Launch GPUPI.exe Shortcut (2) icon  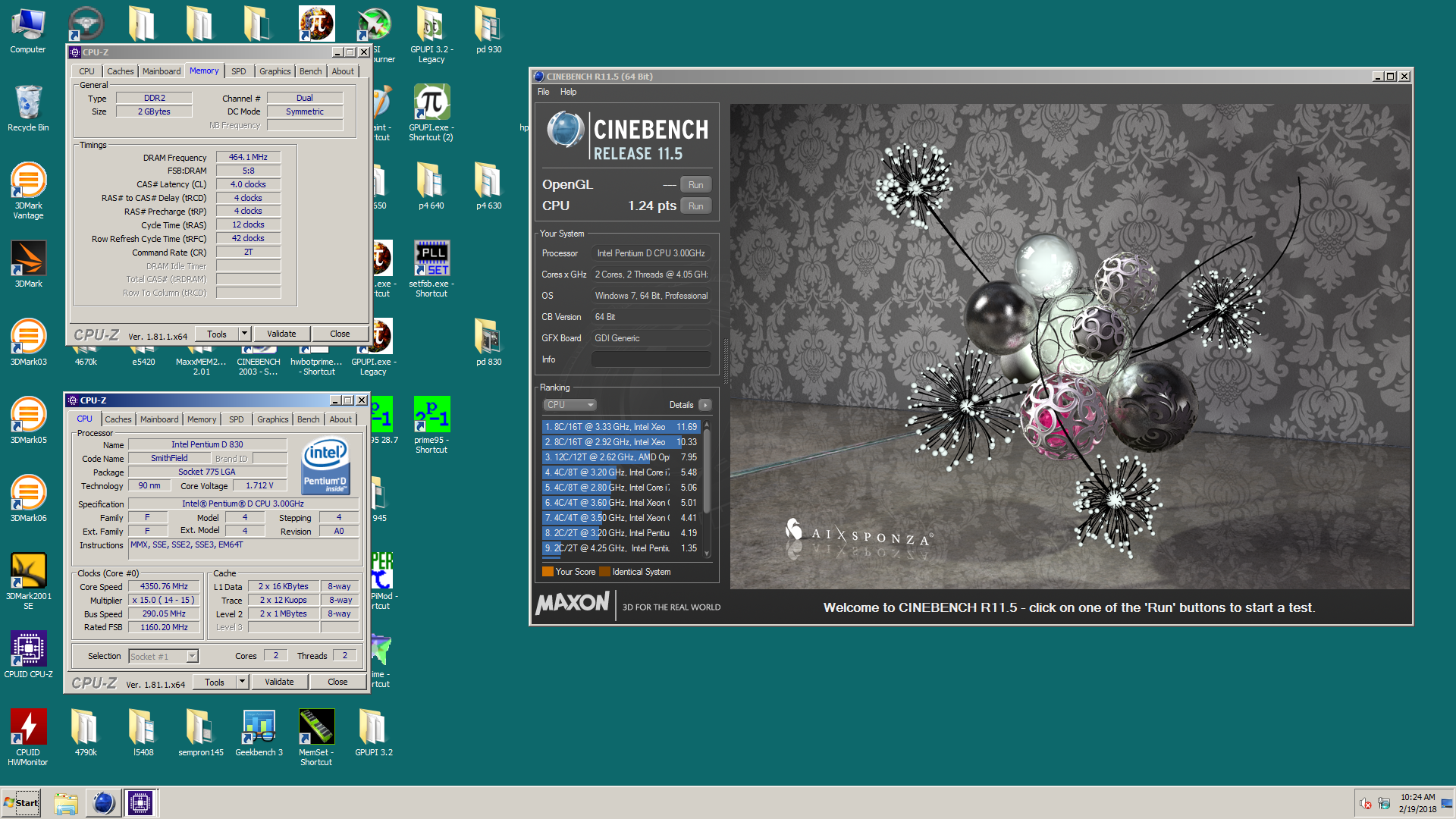[x=431, y=113]
